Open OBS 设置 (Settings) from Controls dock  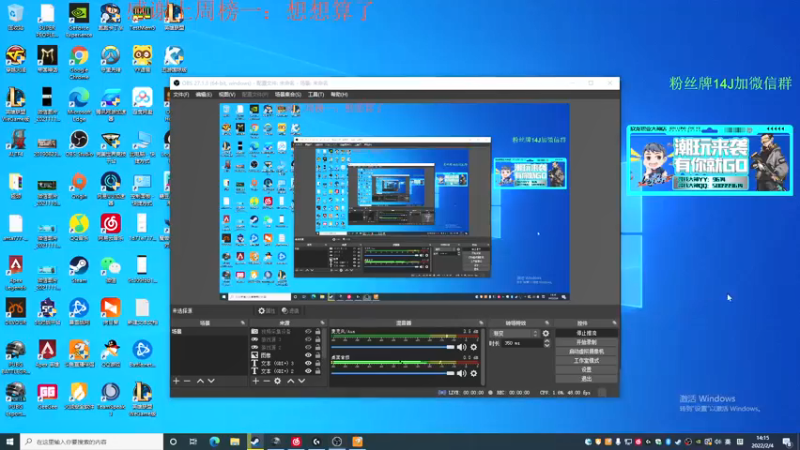[586, 370]
